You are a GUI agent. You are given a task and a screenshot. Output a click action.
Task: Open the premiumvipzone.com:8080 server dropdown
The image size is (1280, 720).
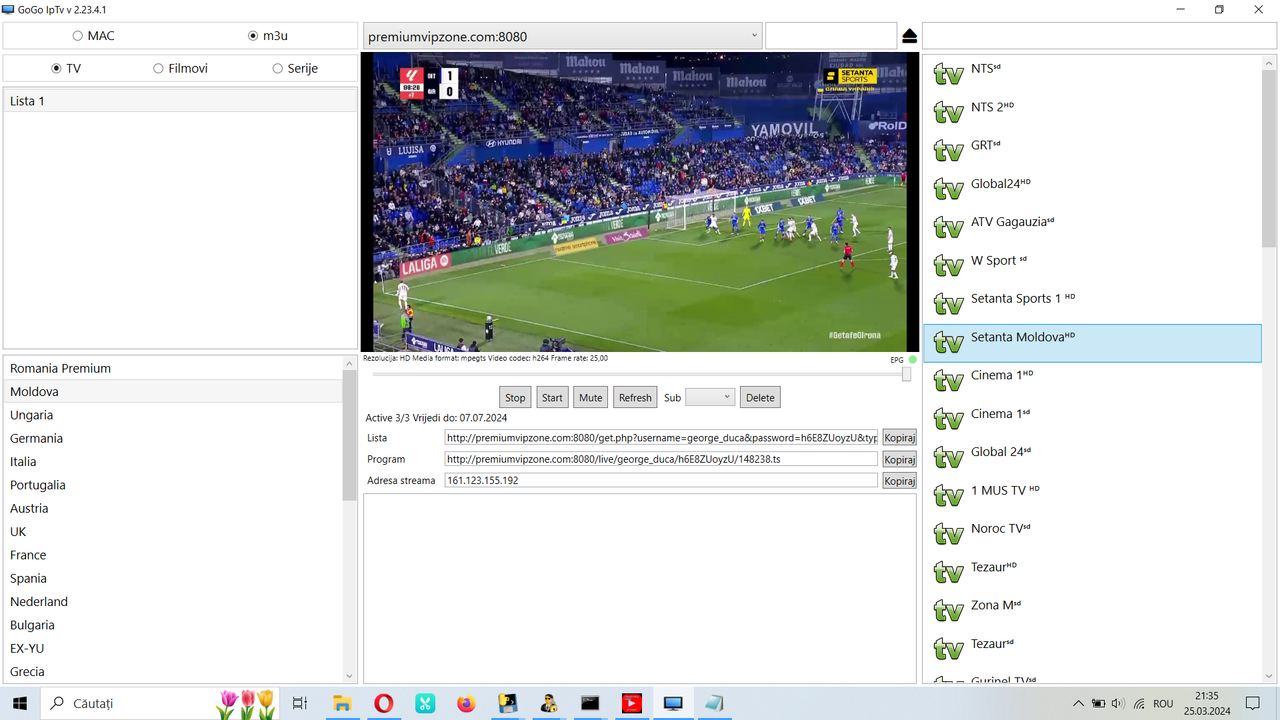[x=561, y=36]
